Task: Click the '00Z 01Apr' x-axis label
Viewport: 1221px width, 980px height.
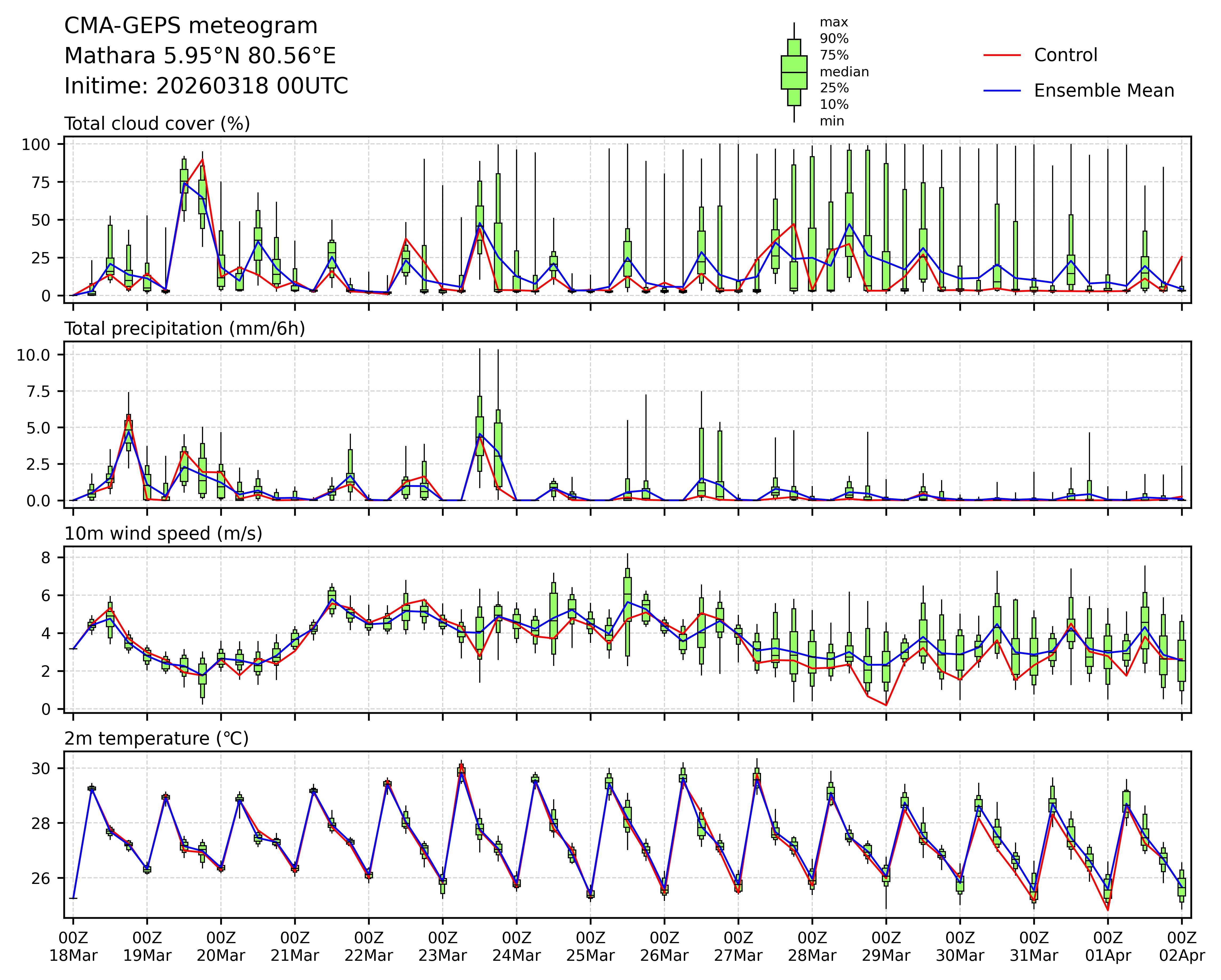Action: (x=1108, y=946)
